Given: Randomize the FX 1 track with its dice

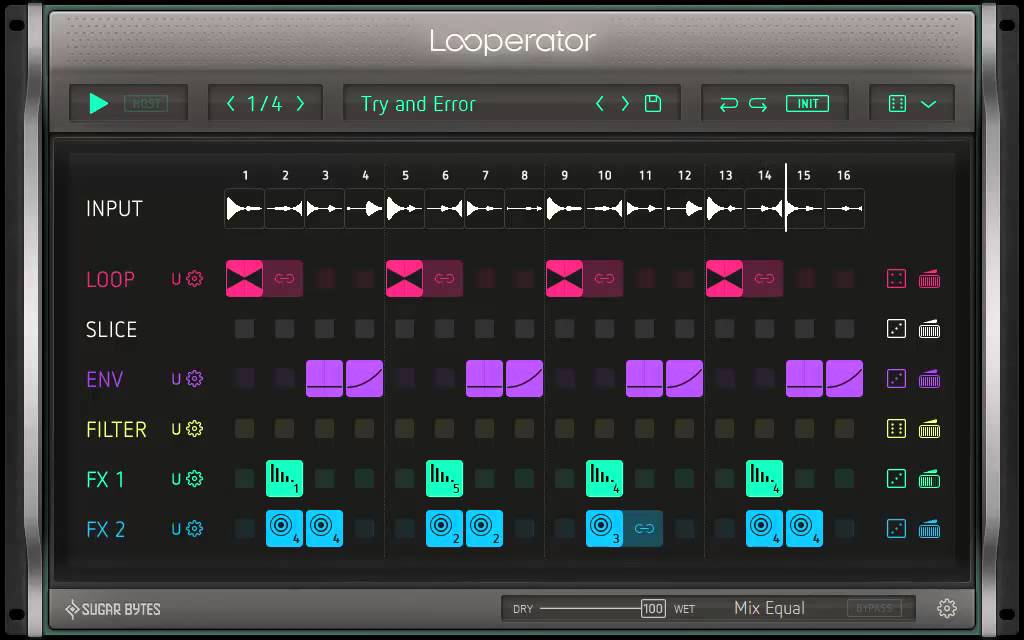Looking at the screenshot, I should [897, 479].
